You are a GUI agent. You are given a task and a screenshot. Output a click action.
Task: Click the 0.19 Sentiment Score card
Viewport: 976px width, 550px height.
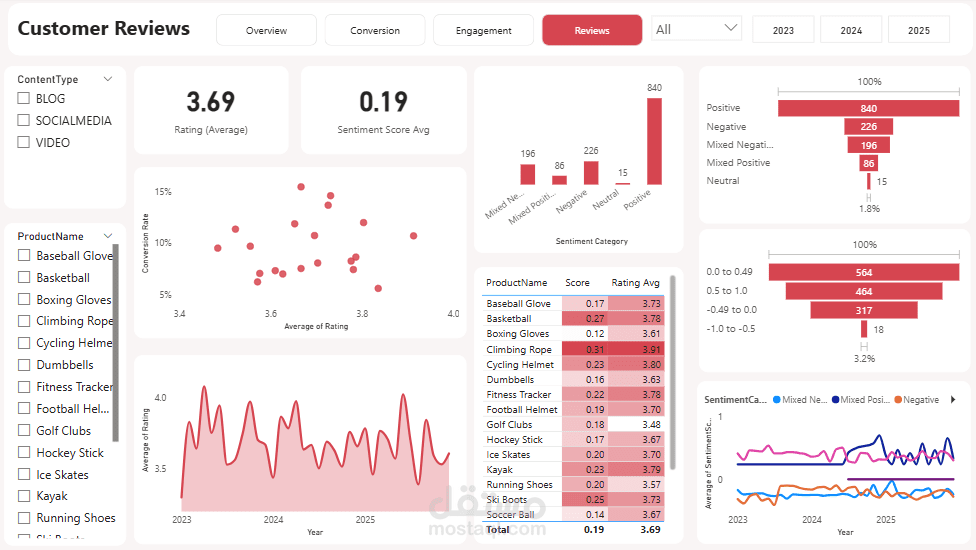click(x=383, y=110)
